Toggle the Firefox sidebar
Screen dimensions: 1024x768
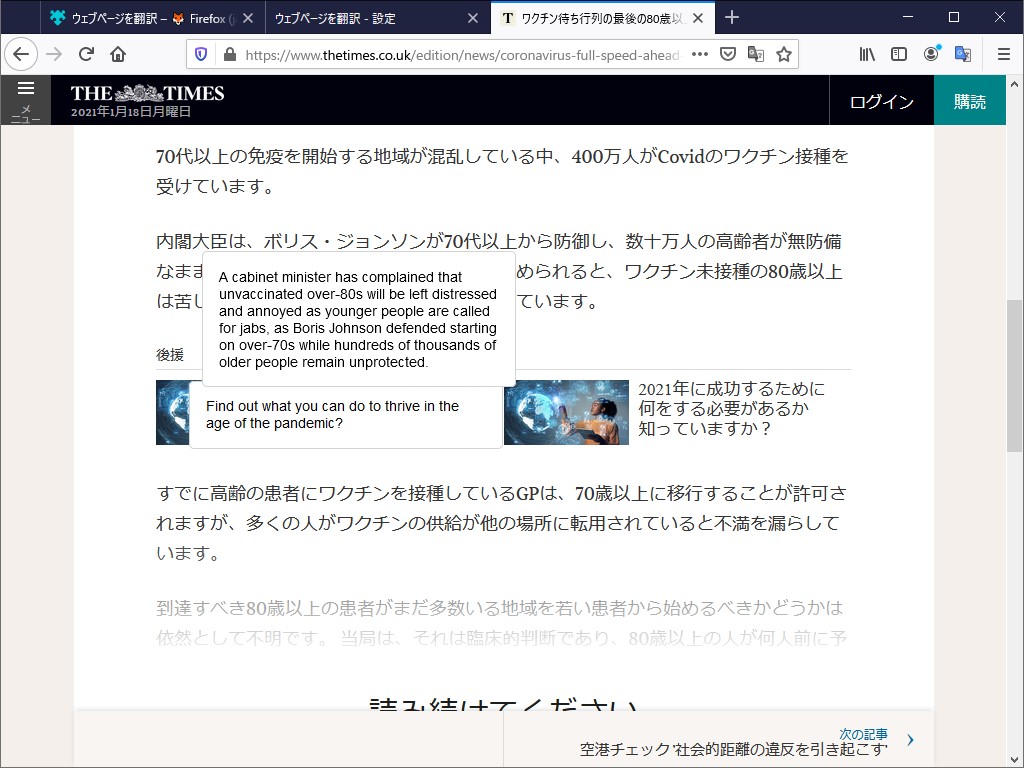898,54
